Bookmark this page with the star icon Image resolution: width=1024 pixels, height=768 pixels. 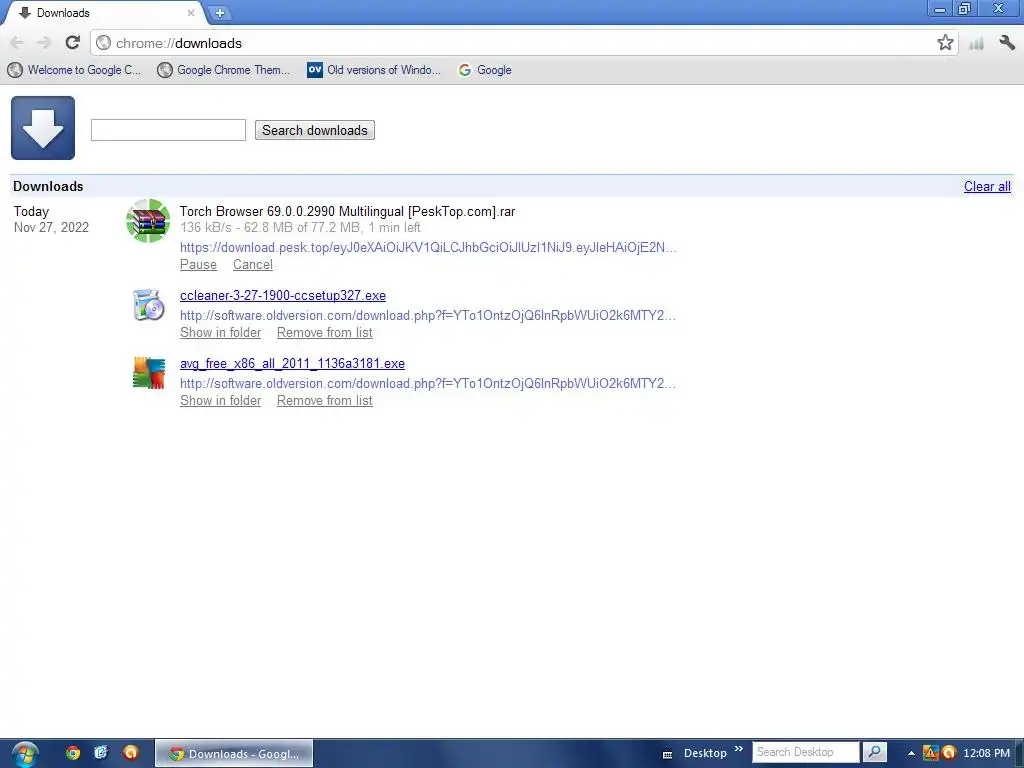click(944, 43)
